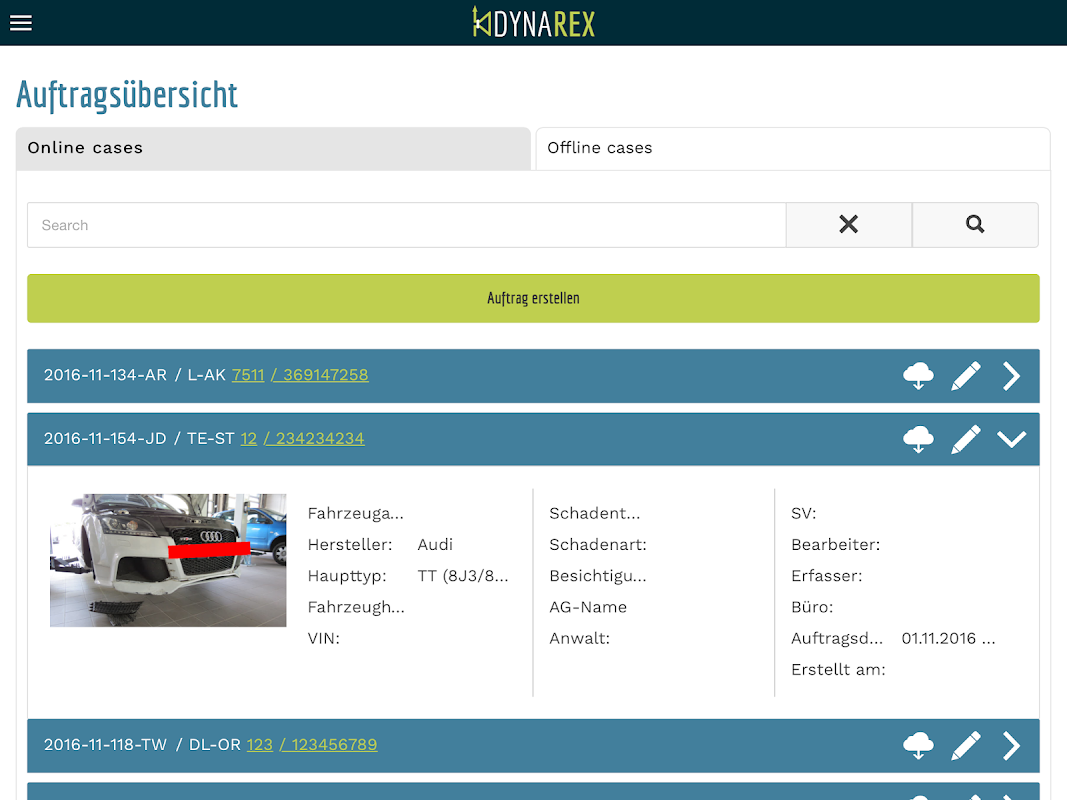Clear search with the X icon
This screenshot has height=800, width=1067.
point(849,224)
